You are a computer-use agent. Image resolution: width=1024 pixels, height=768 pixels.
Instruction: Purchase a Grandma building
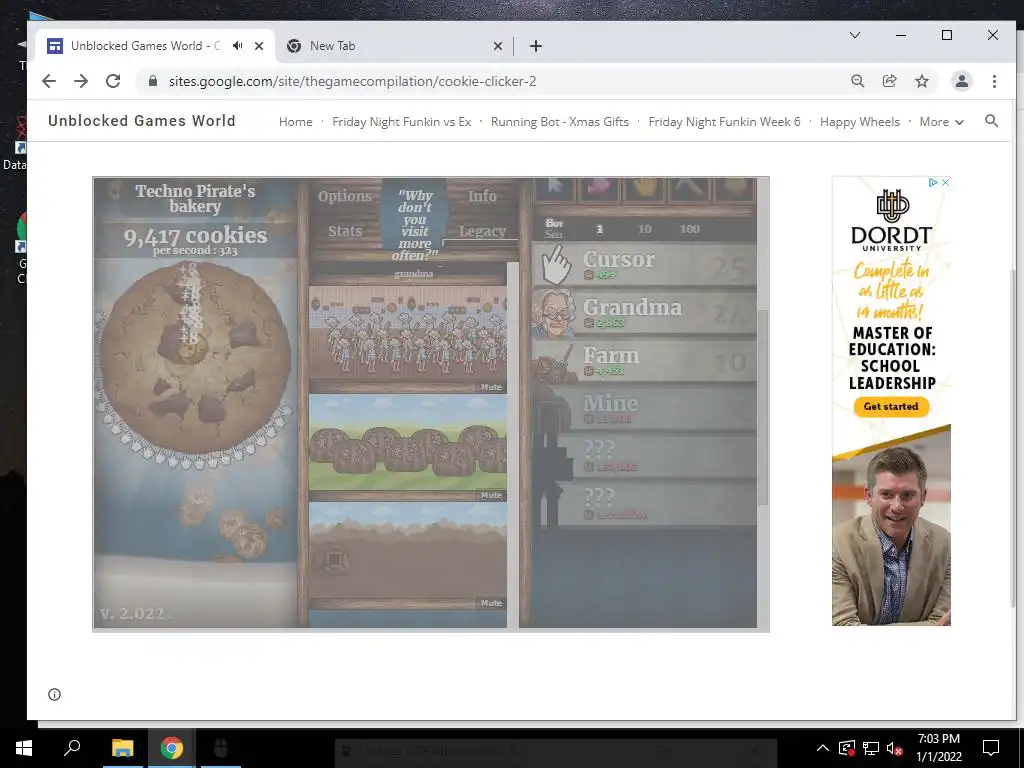tap(645, 313)
